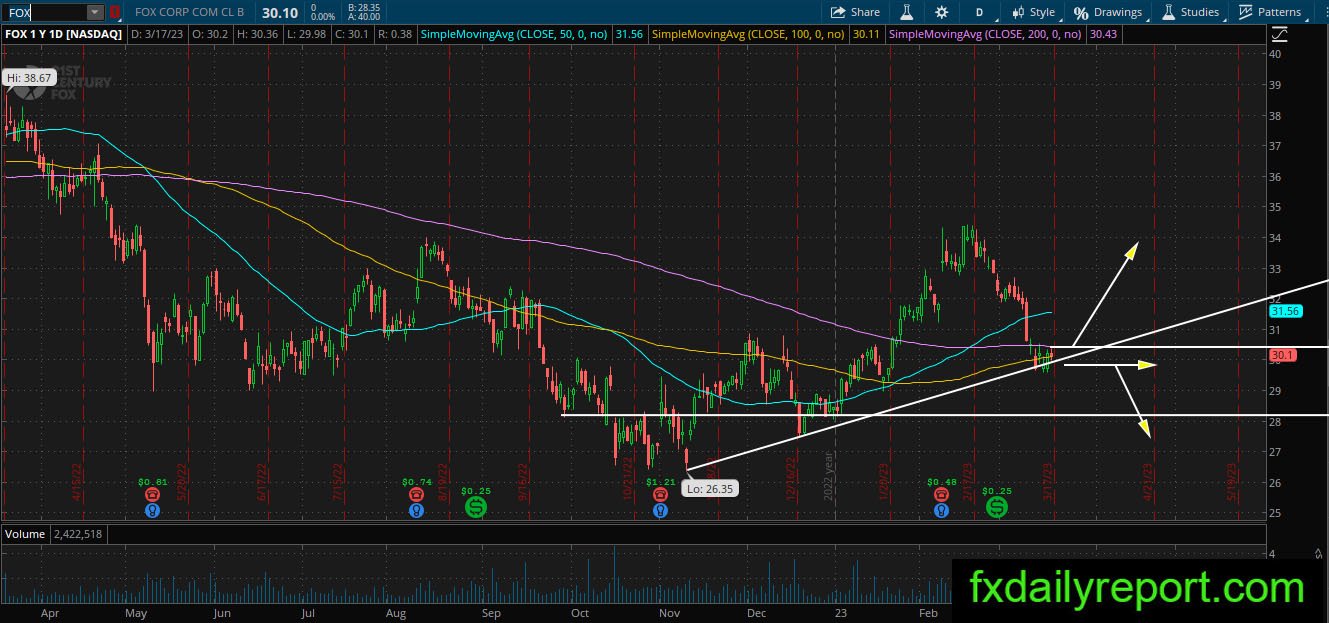Open the symbol selector dropdown arrow
This screenshot has width=1329, height=623.
coord(96,12)
